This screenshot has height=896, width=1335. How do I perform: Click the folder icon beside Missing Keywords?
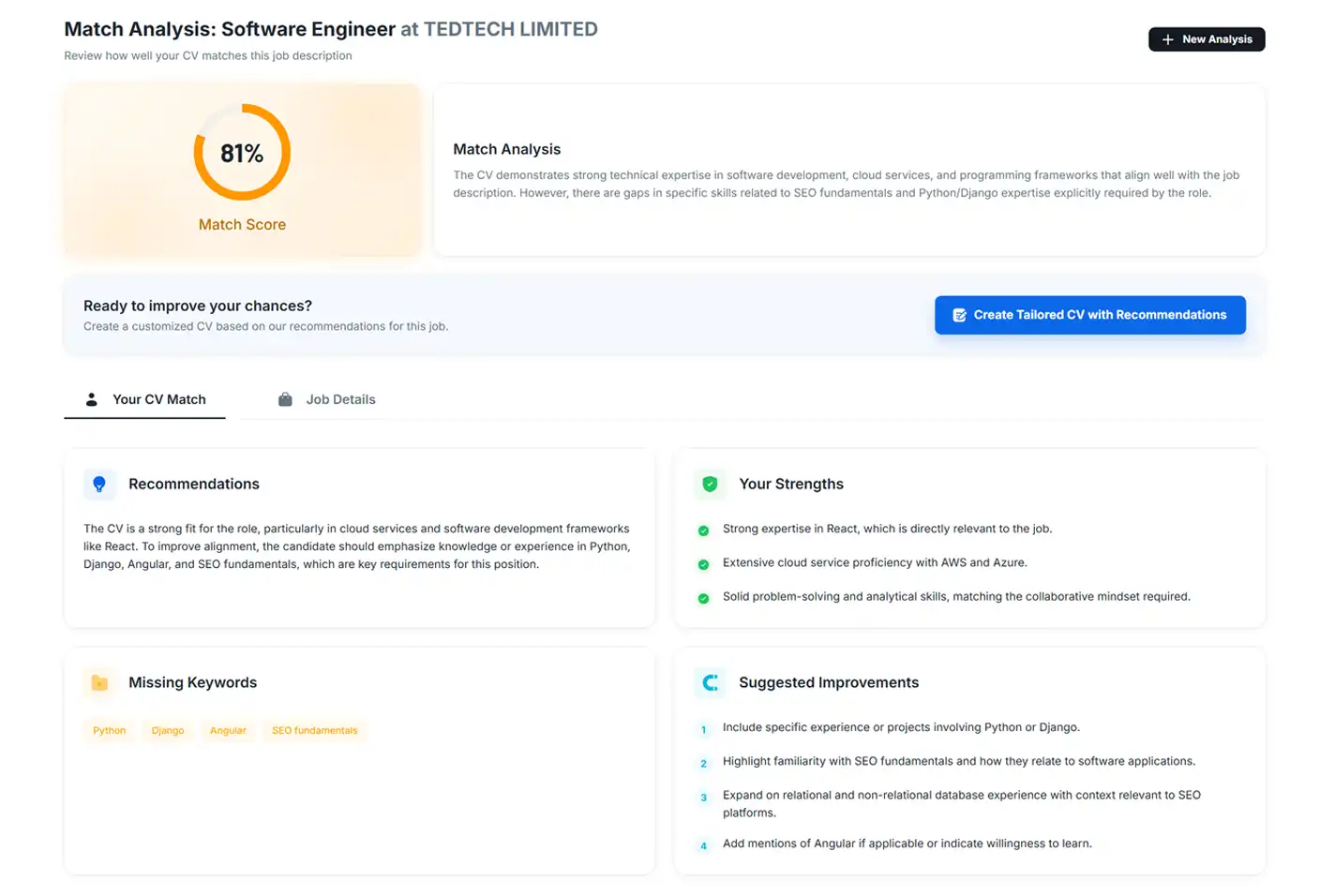click(x=99, y=683)
